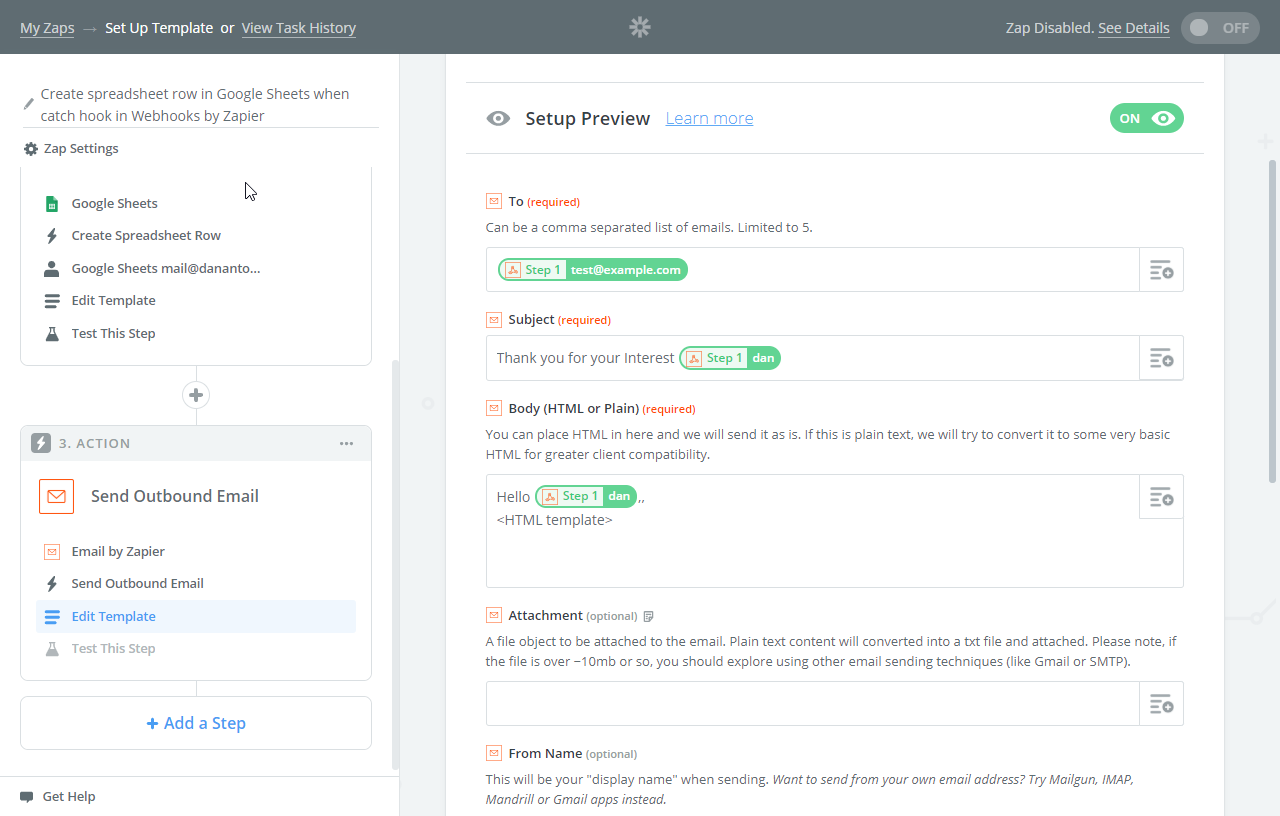Open View Task History link
The width and height of the screenshot is (1280, 816).
click(299, 28)
